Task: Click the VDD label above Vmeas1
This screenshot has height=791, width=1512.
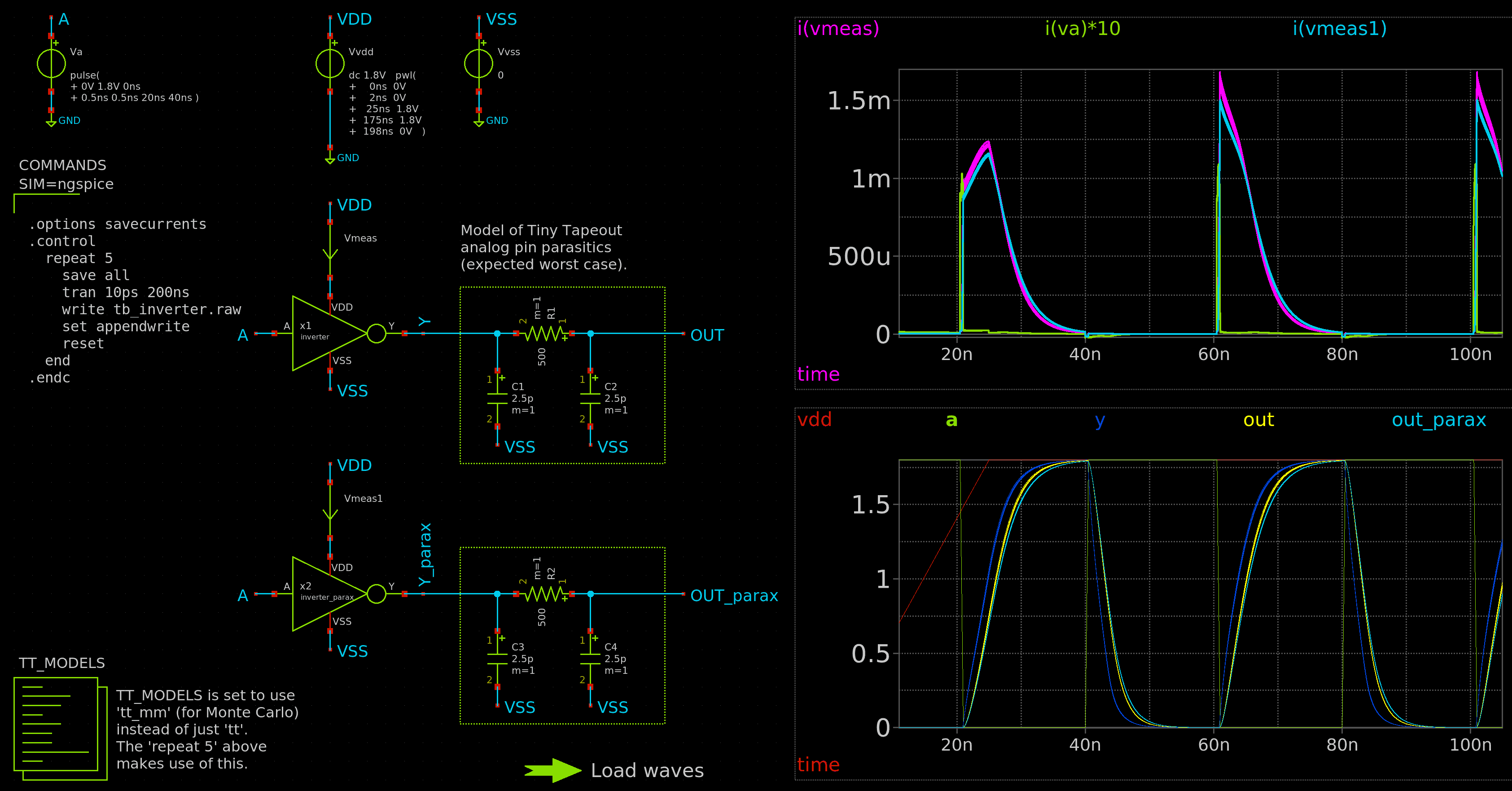Action: tap(354, 466)
